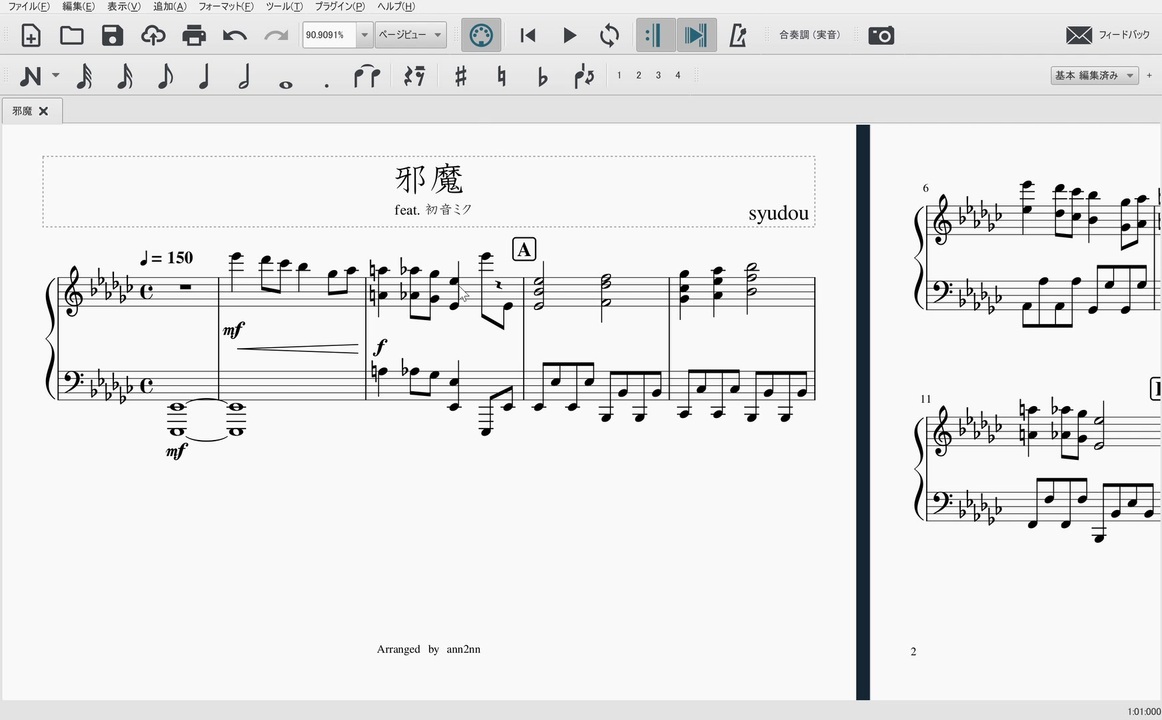Redo the last undone action

pyautogui.click(x=276, y=36)
